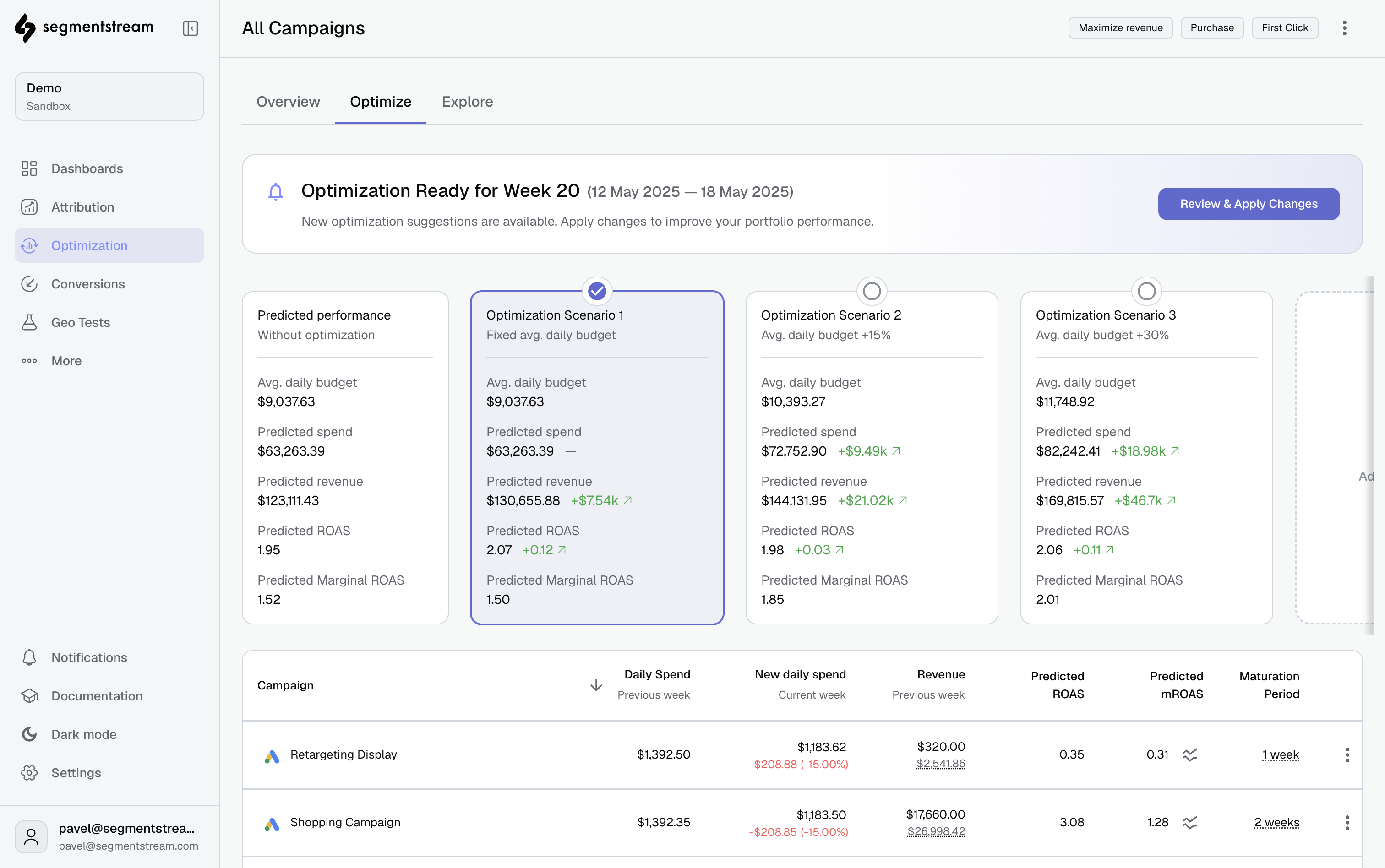
Task: Open the Conversions page
Action: [x=109, y=283]
